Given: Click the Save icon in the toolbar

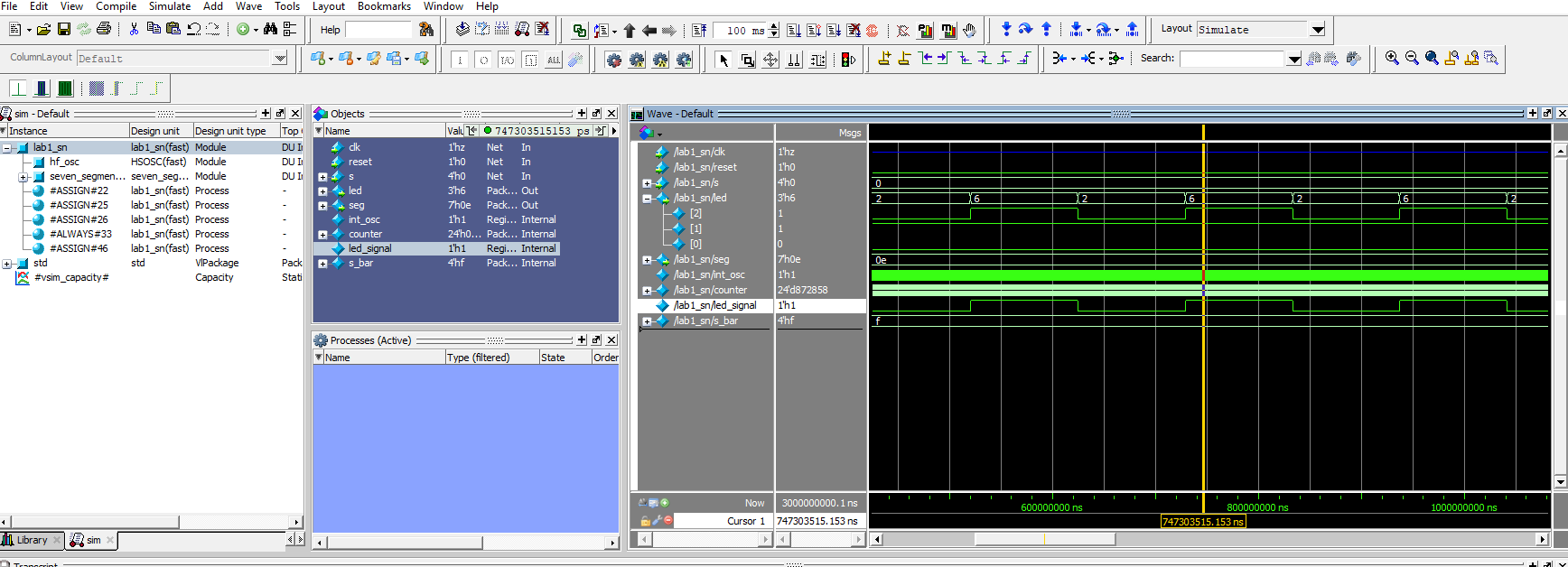Looking at the screenshot, I should (x=64, y=30).
